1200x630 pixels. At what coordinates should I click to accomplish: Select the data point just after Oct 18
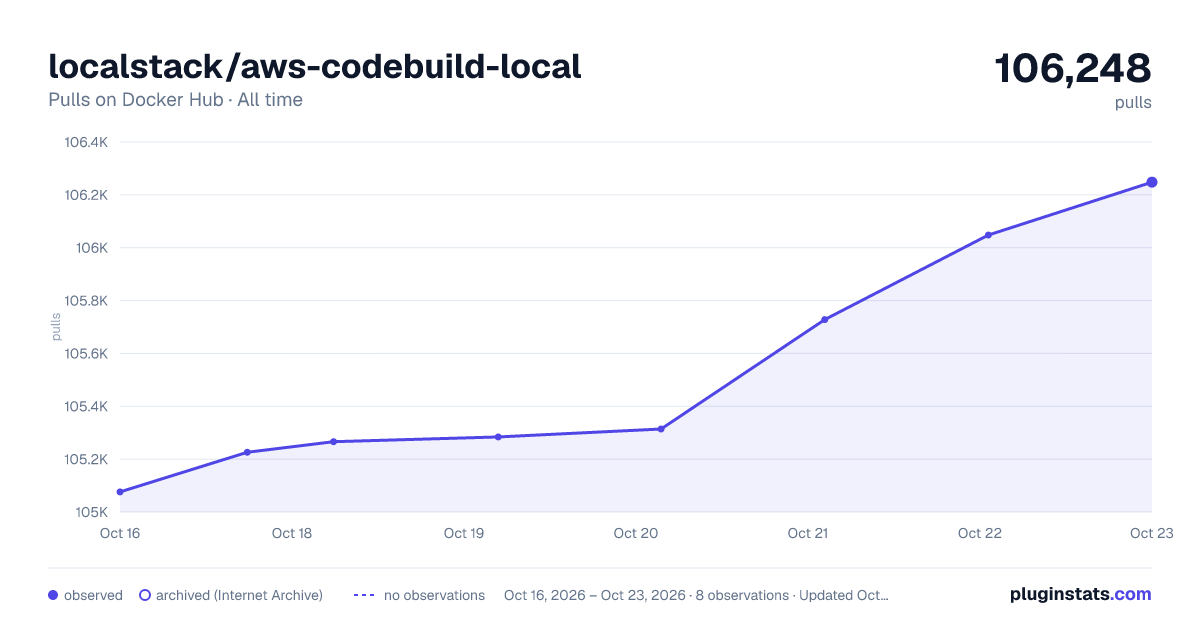pos(333,442)
